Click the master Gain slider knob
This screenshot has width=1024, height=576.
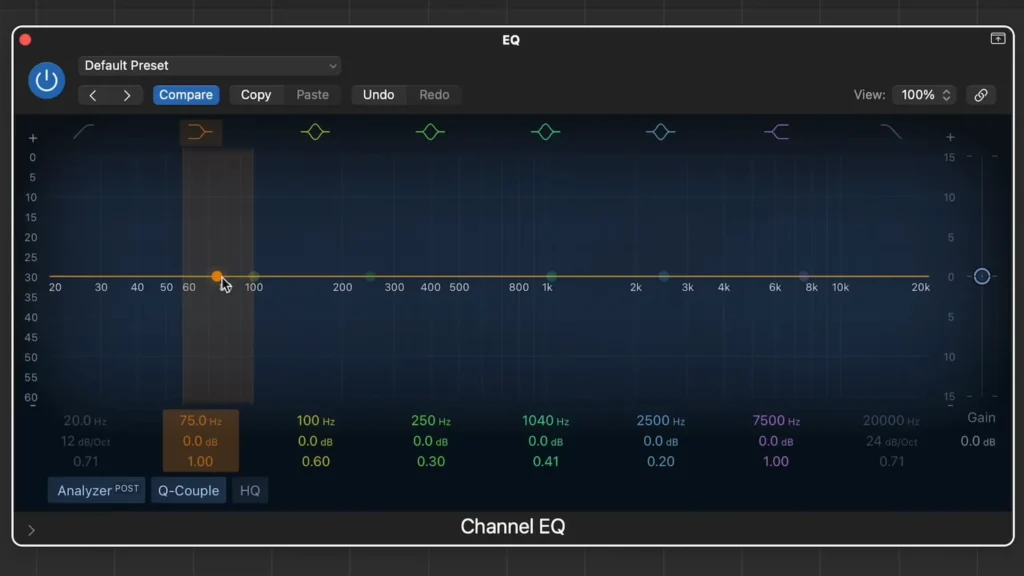[982, 276]
